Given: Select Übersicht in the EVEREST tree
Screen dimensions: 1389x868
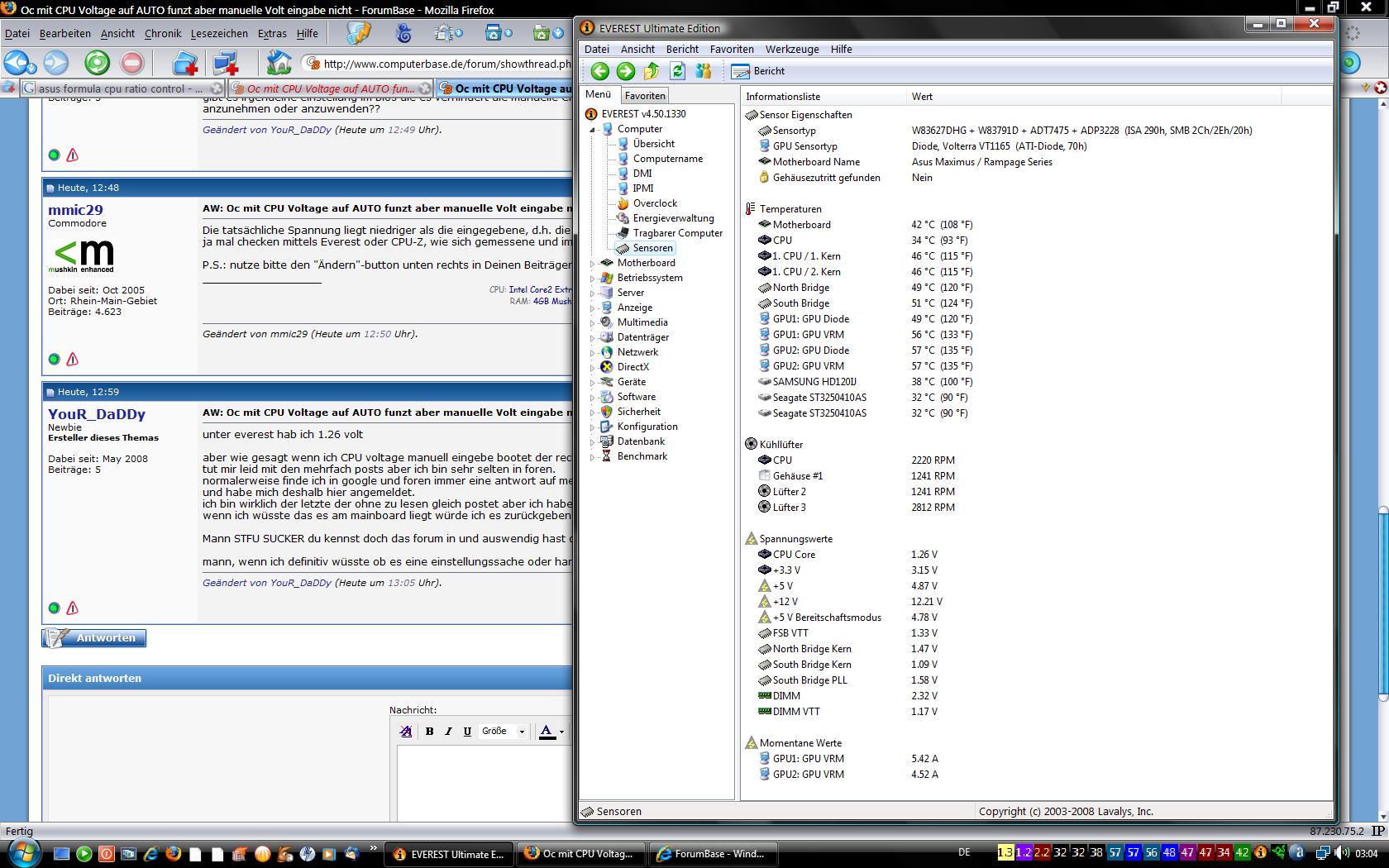Looking at the screenshot, I should tap(653, 144).
